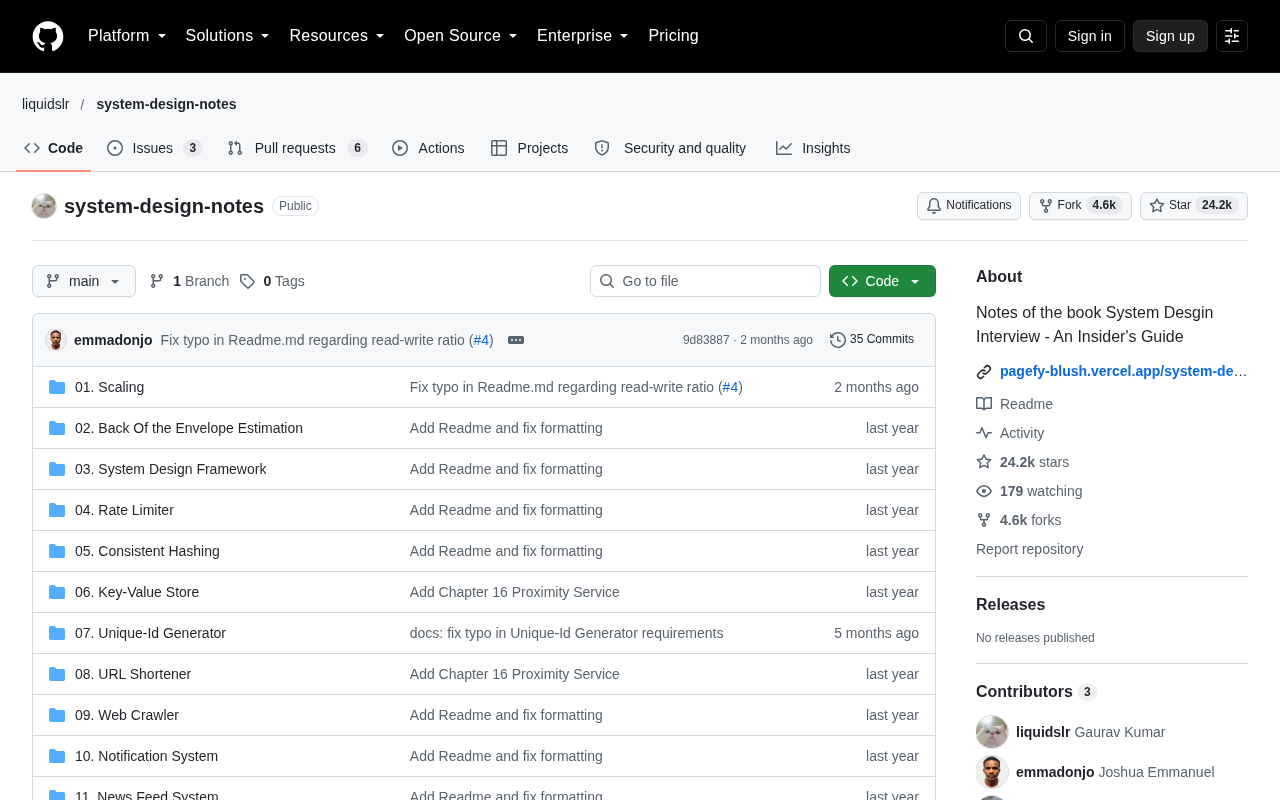Click the Sign in button

tap(1090, 36)
